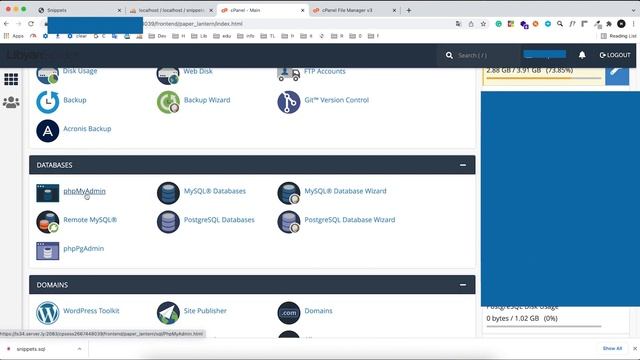The height and width of the screenshot is (360, 640).
Task: Click the Git Version Control icon
Action: tap(289, 102)
